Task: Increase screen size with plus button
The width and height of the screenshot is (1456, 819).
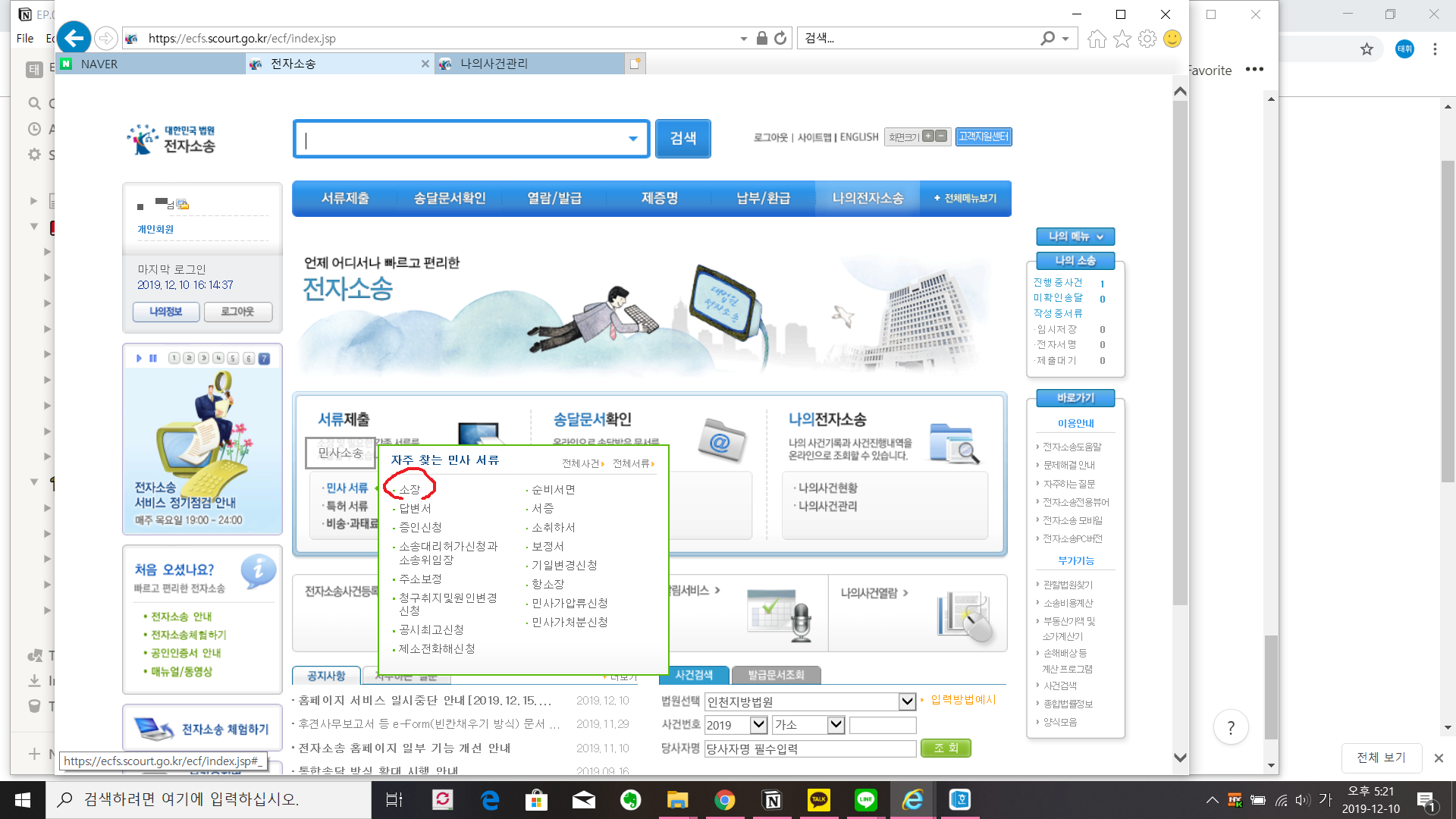Action: click(927, 136)
